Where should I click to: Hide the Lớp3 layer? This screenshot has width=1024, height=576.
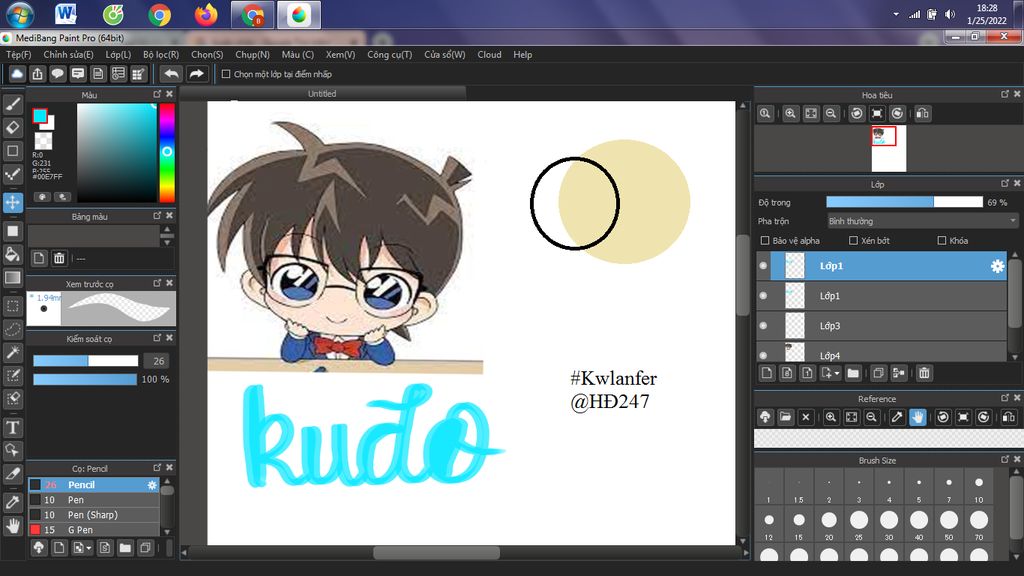pyautogui.click(x=763, y=326)
